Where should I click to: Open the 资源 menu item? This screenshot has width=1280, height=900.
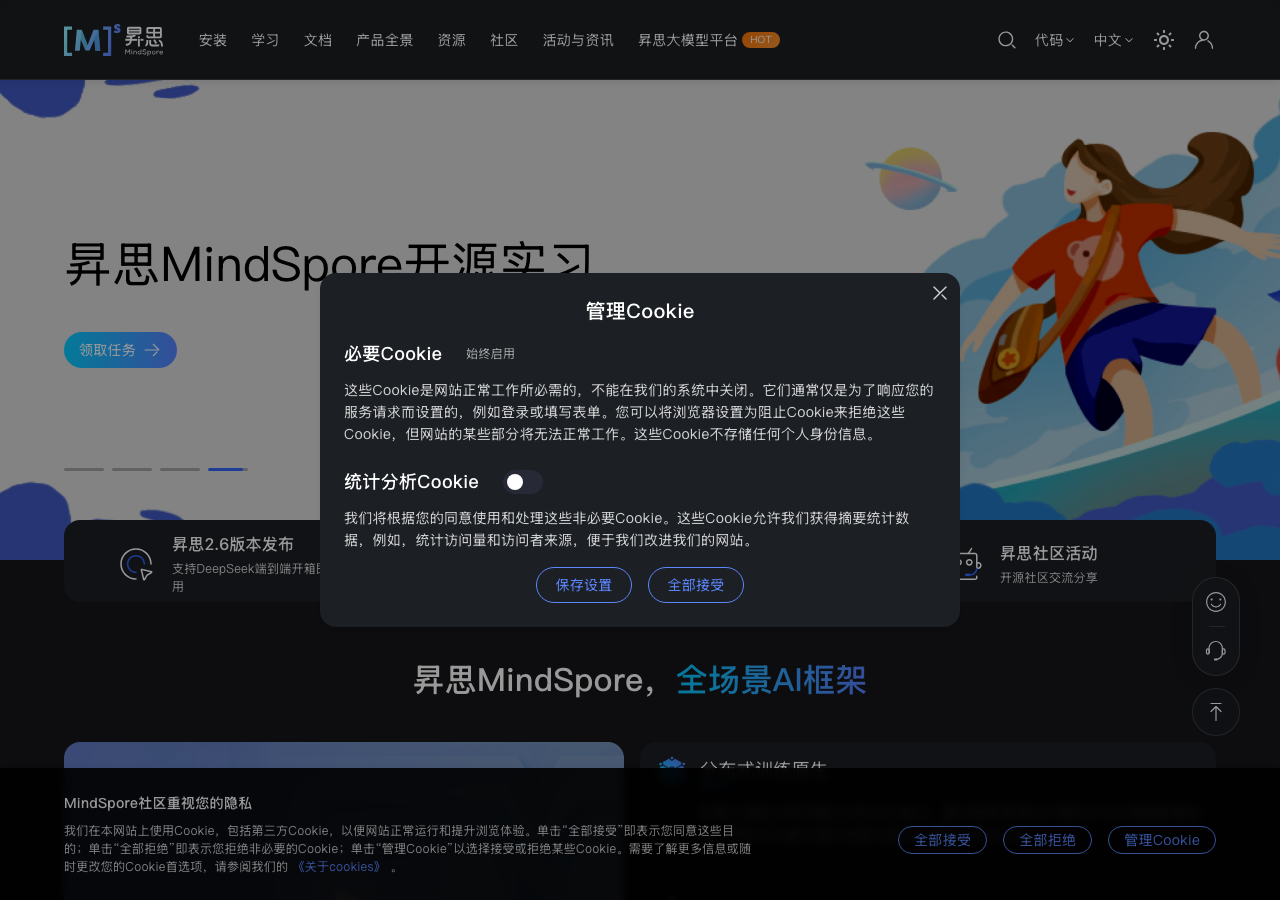(451, 40)
